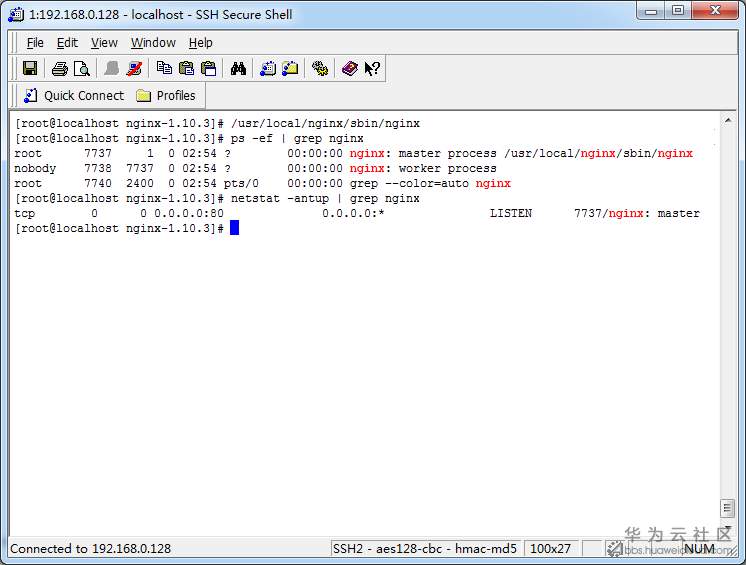
Task: Click the '/usr/local/nginx/sbin/nginx' command text
Action: tap(325, 124)
